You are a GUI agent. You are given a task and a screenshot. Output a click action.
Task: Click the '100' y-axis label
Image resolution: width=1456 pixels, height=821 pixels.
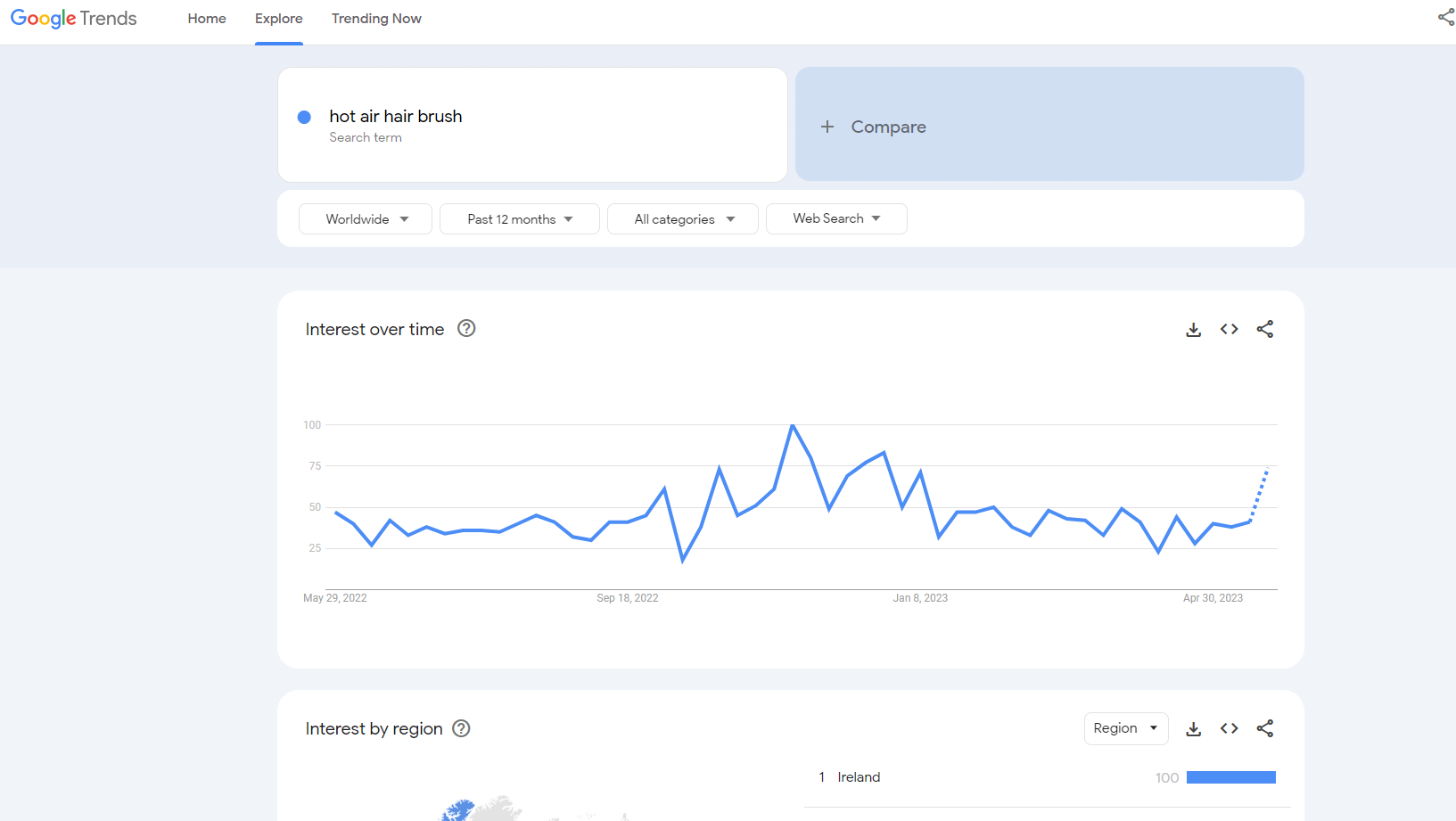[x=312, y=425]
